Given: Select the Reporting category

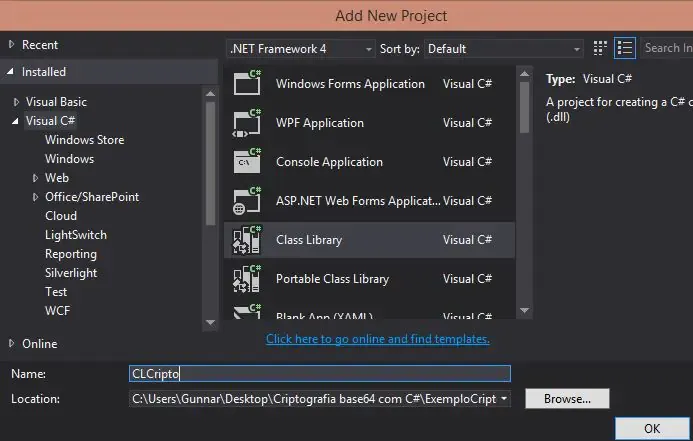Looking at the screenshot, I should [x=71, y=254].
